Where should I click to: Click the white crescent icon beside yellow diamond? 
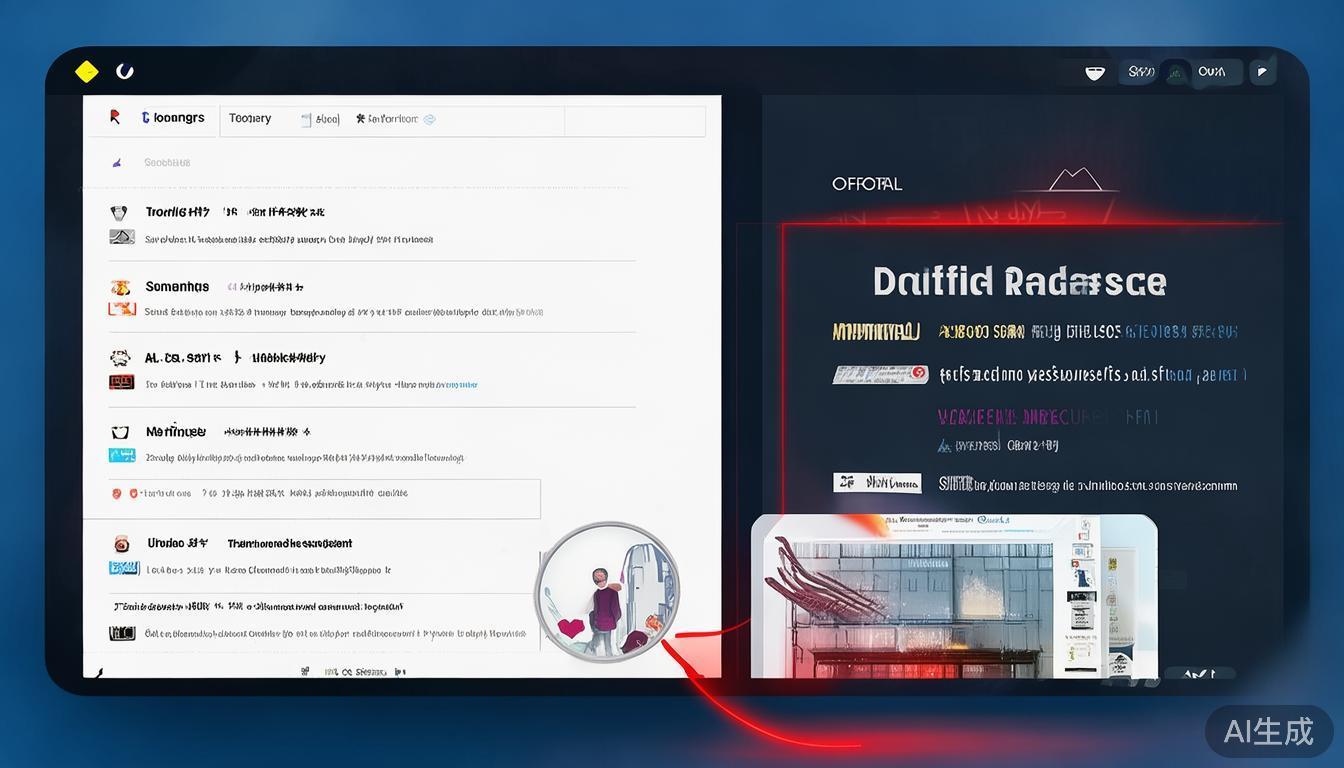(125, 71)
